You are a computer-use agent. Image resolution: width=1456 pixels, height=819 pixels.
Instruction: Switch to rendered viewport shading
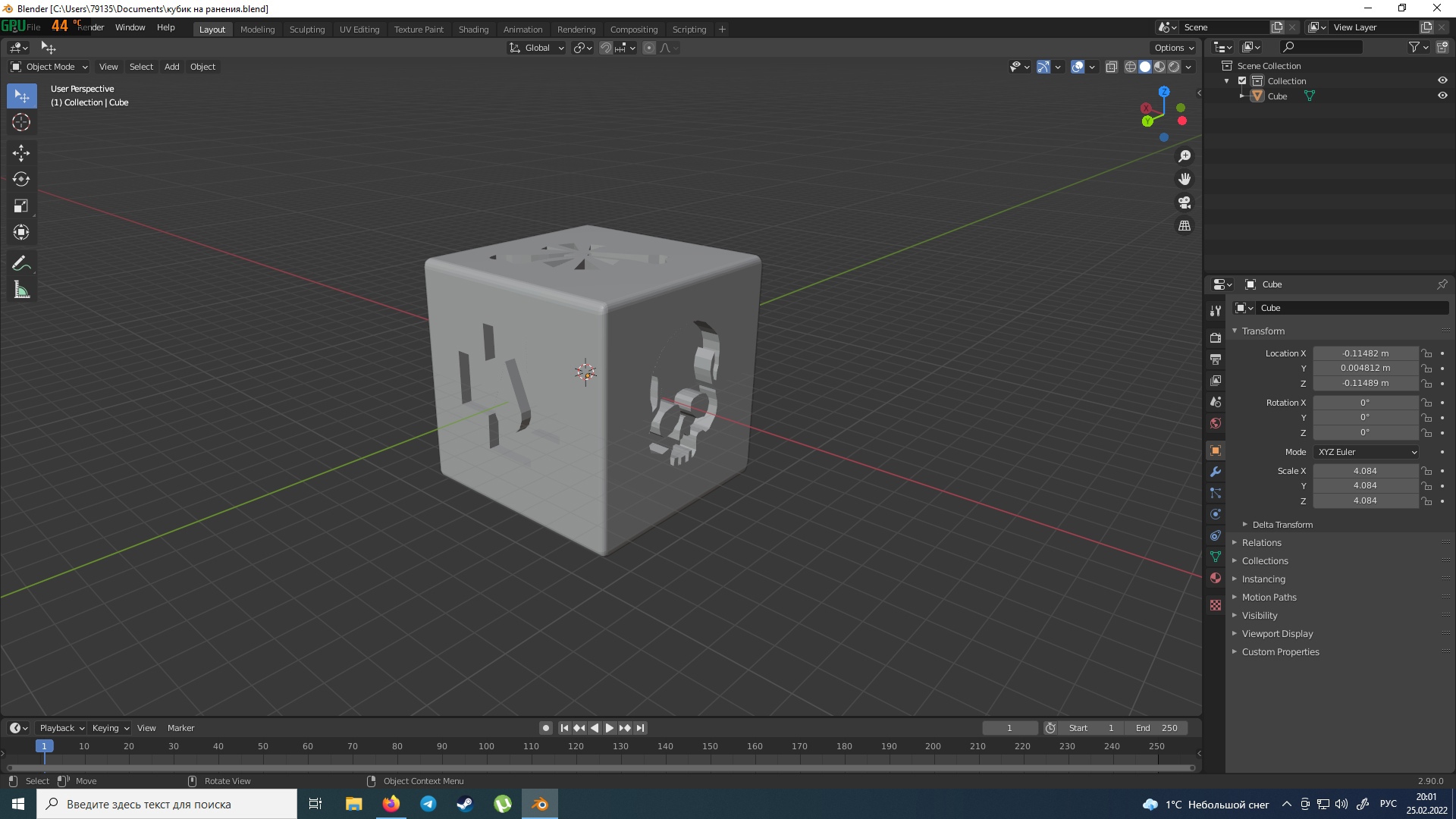pyautogui.click(x=1174, y=67)
